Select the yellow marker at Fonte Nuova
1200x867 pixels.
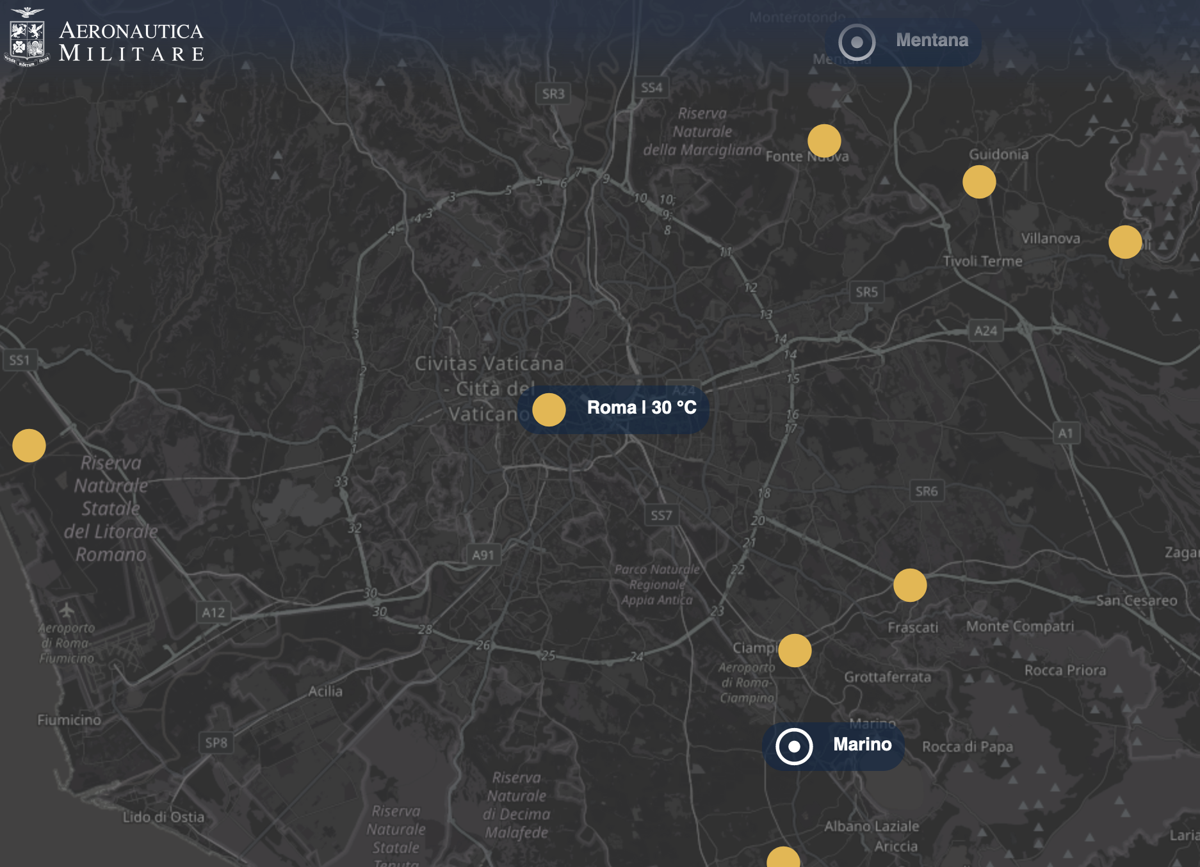[x=824, y=141]
